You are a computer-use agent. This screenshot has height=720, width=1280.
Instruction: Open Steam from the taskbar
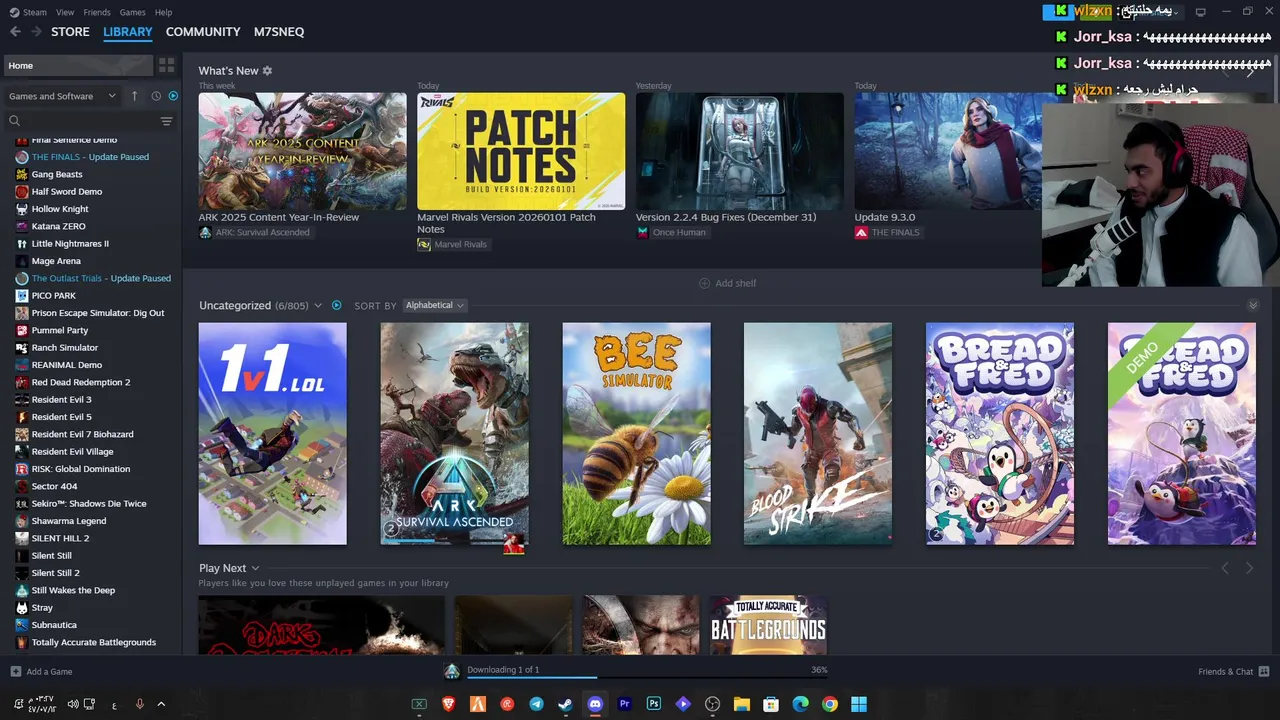(566, 704)
